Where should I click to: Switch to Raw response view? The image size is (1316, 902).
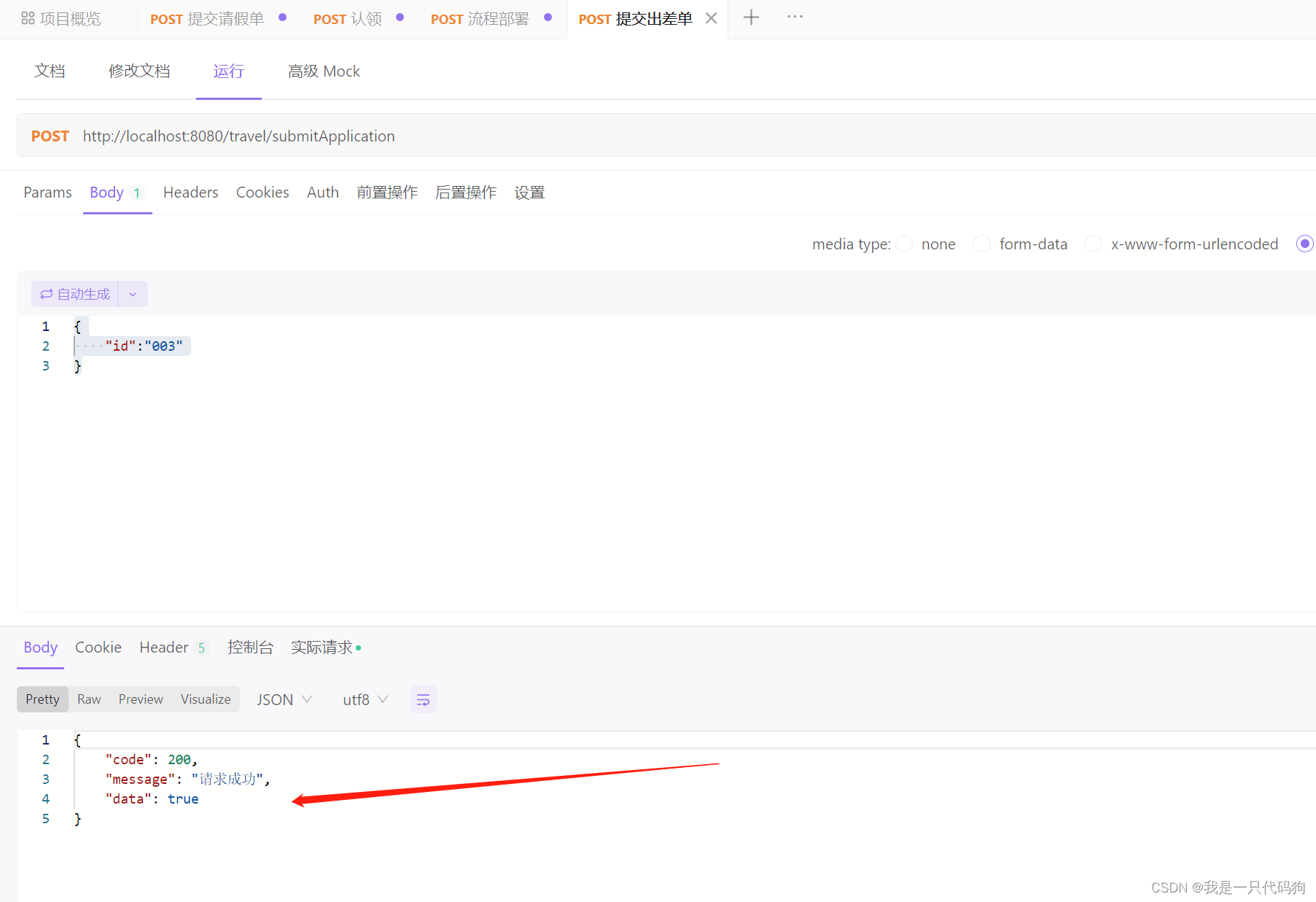point(89,699)
